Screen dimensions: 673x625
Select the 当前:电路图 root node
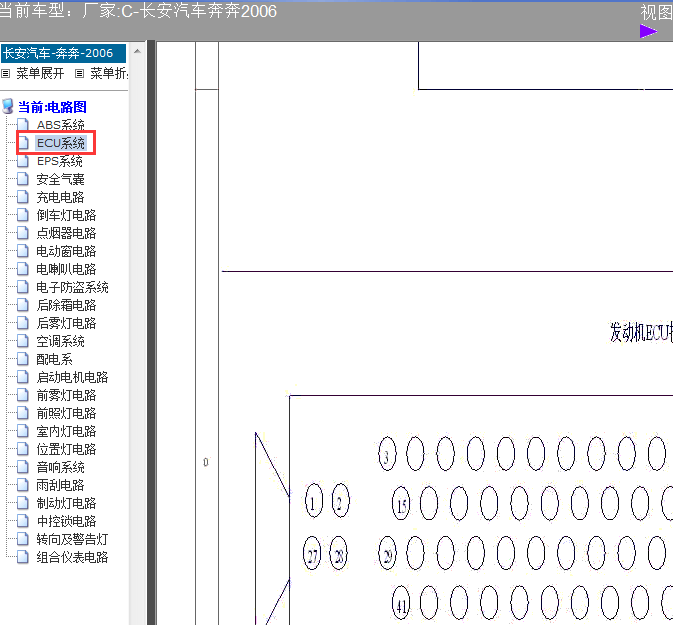coord(52,107)
